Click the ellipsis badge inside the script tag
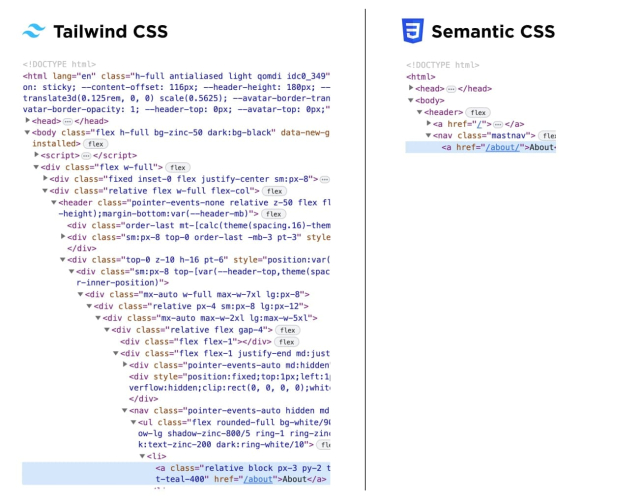The image size is (640, 501). click(88, 155)
